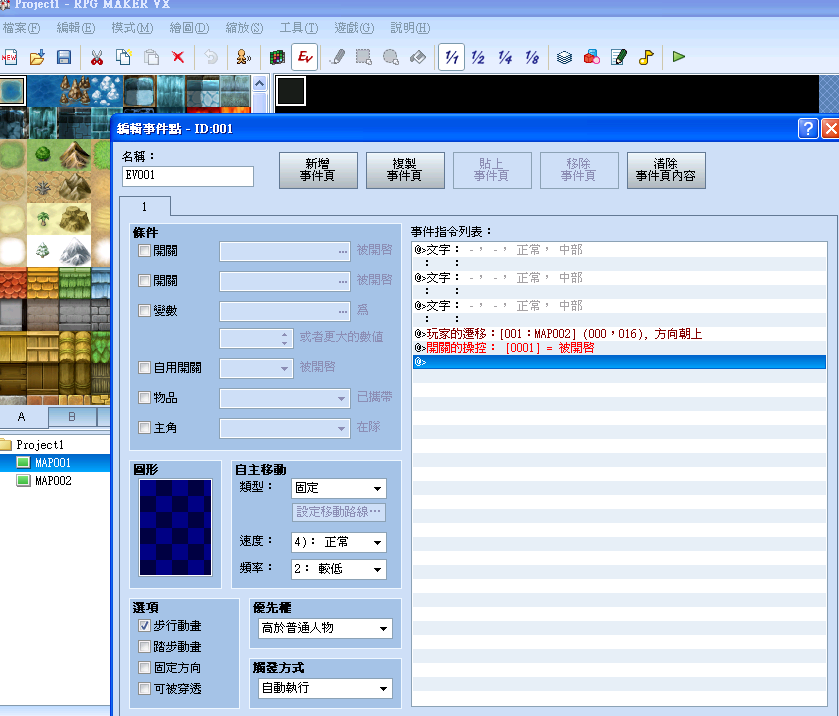Create a new project with the NEW icon
839x716 pixels.
pyautogui.click(x=10, y=57)
